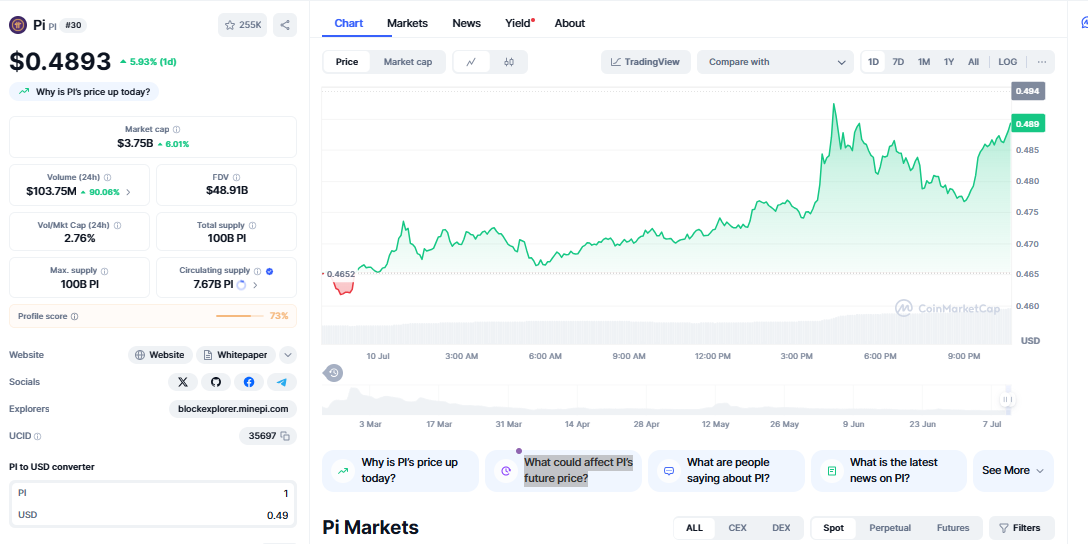This screenshot has width=1088, height=544.
Task: Click Total supply info icon
Action: click(x=252, y=226)
